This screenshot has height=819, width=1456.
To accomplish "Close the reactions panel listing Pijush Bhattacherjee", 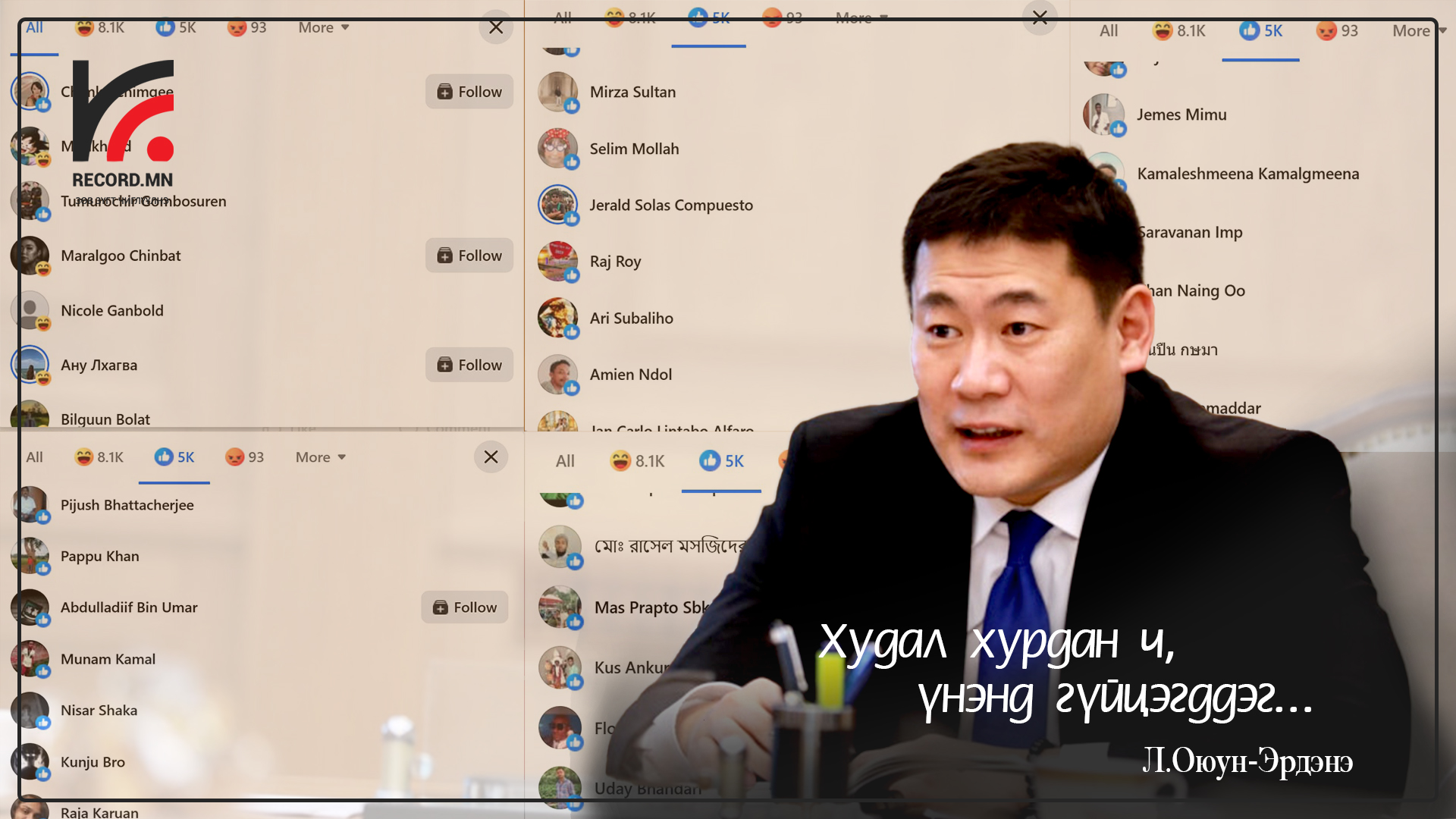I will (491, 457).
